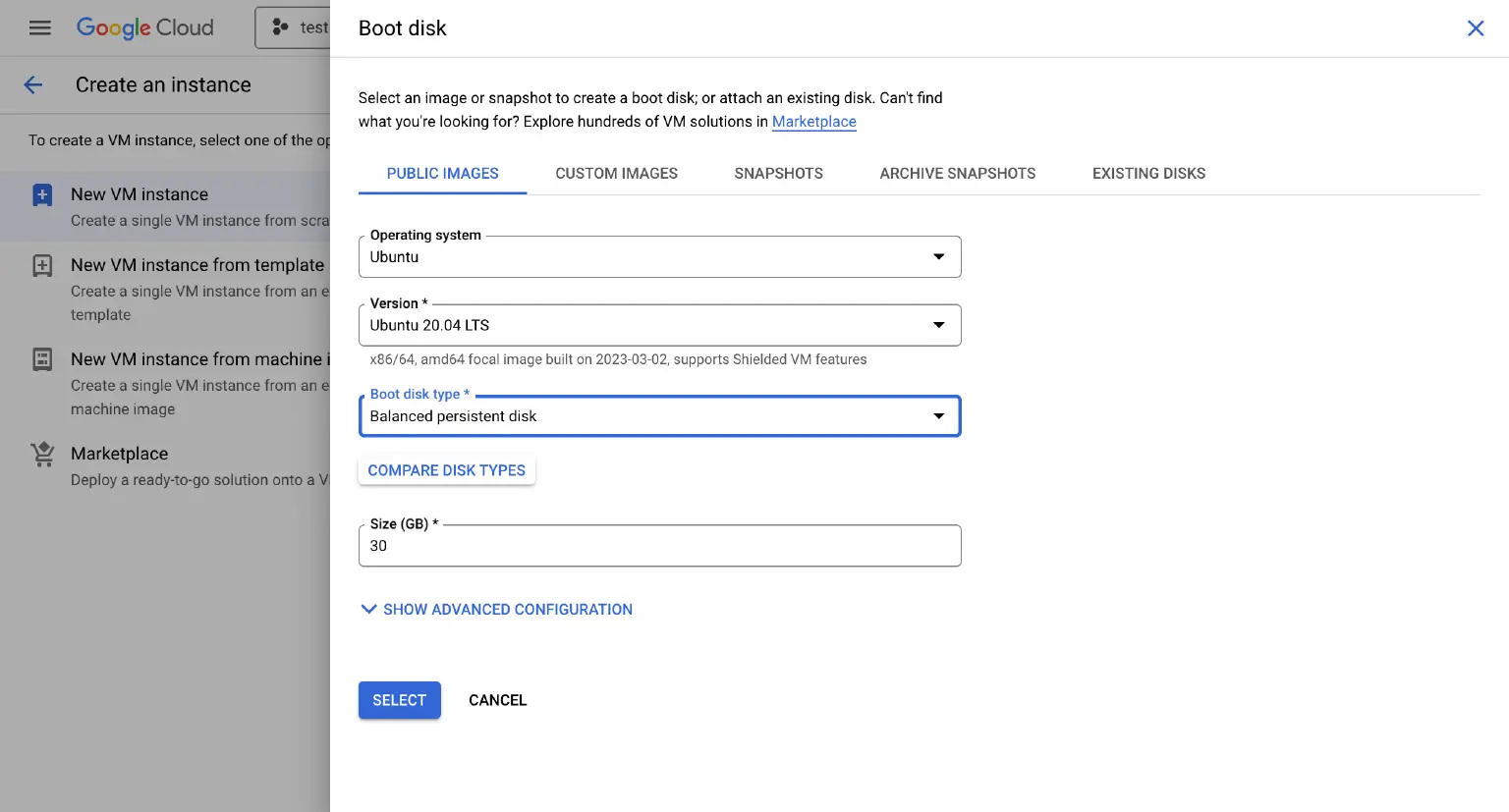Viewport: 1509px width, 812px height.
Task: Click the Marketplace shopping cart icon
Action: [x=42, y=454]
